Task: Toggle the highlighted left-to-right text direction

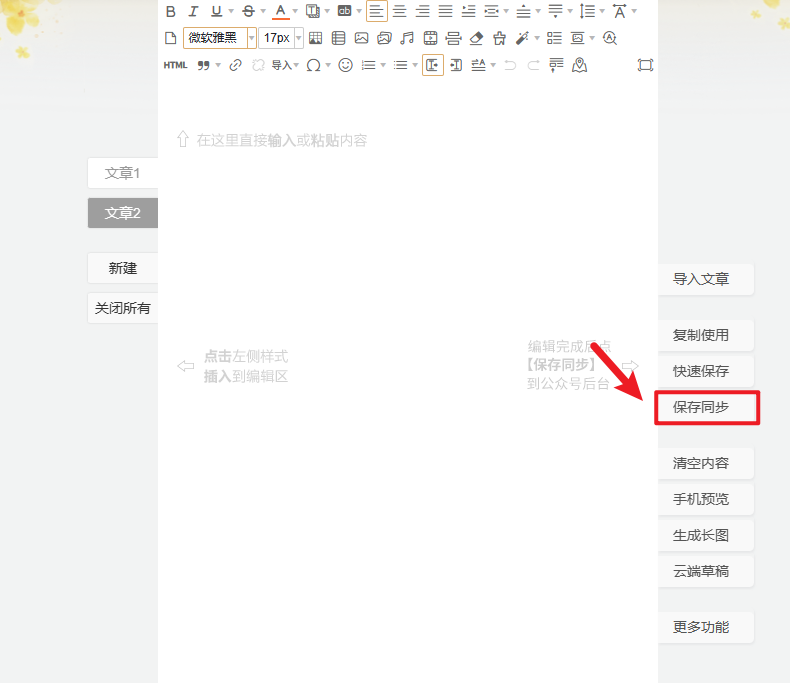Action: click(x=433, y=65)
